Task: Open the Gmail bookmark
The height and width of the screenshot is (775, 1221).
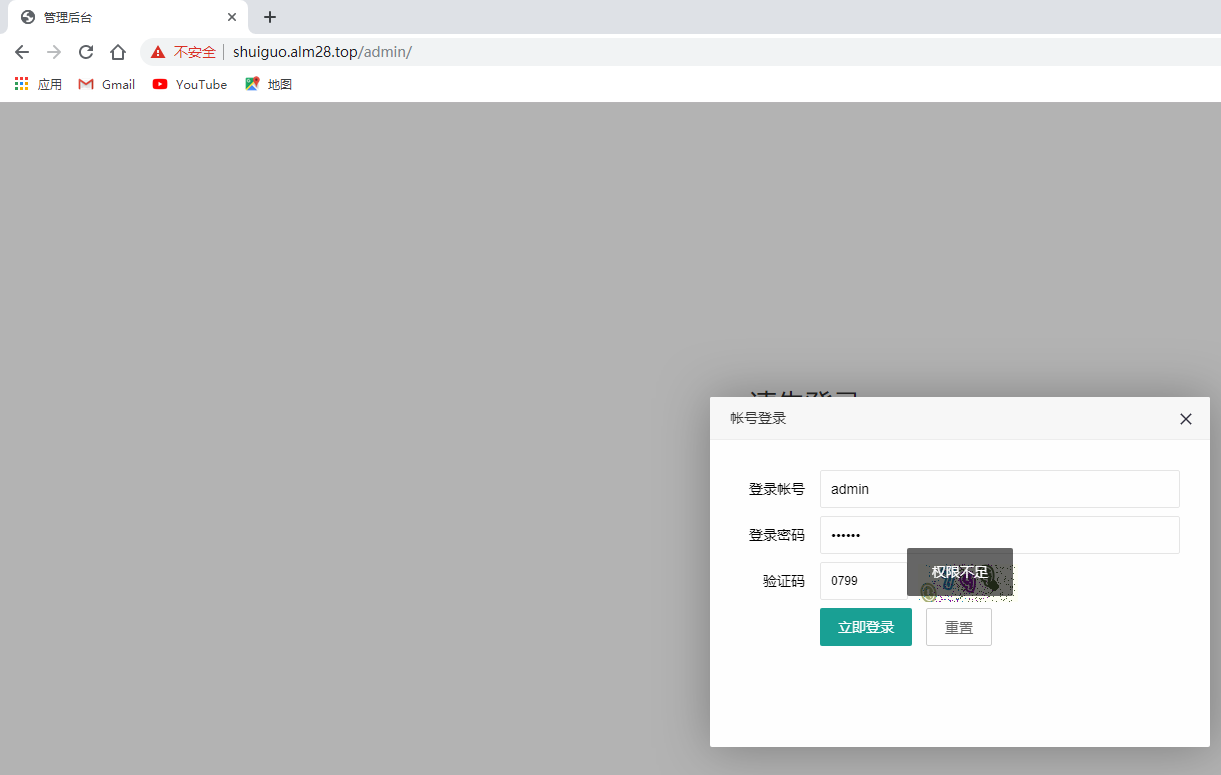Action: [107, 85]
